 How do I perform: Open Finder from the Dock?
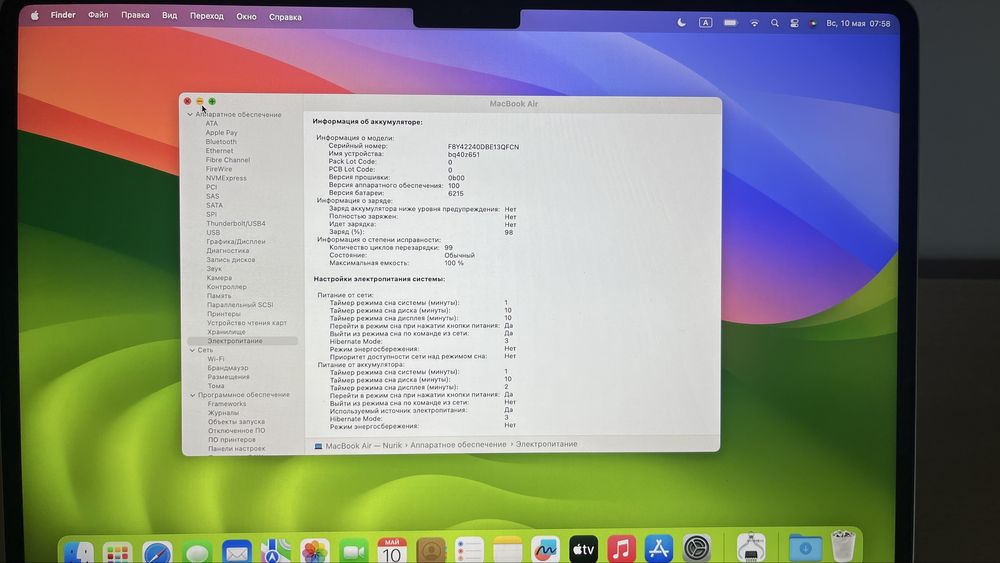click(x=79, y=551)
